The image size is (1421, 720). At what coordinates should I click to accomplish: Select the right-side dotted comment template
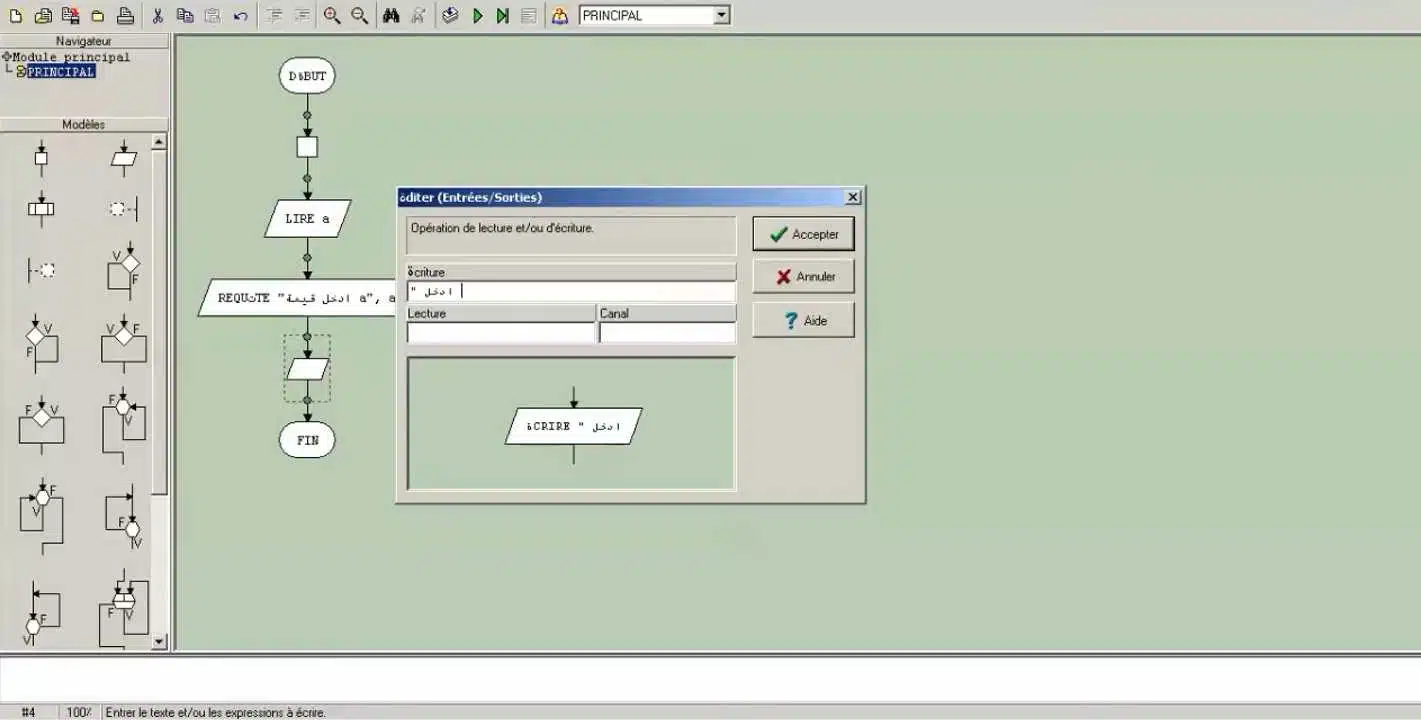(x=122, y=209)
